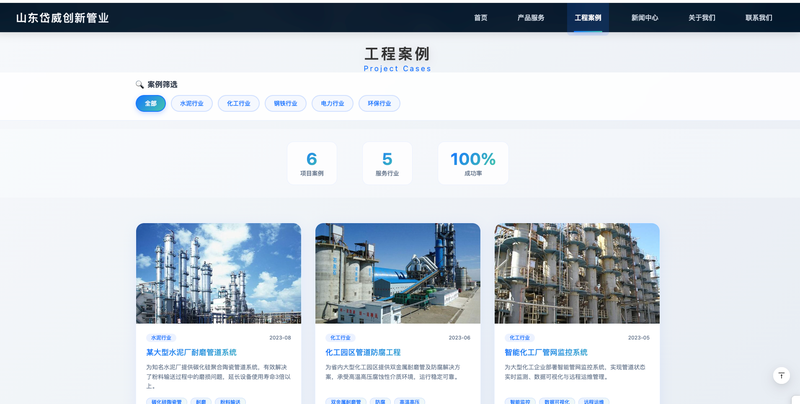Click the 化工行业 badge on 管道防腐工程 card
This screenshot has width=800, height=404.
[x=340, y=338]
